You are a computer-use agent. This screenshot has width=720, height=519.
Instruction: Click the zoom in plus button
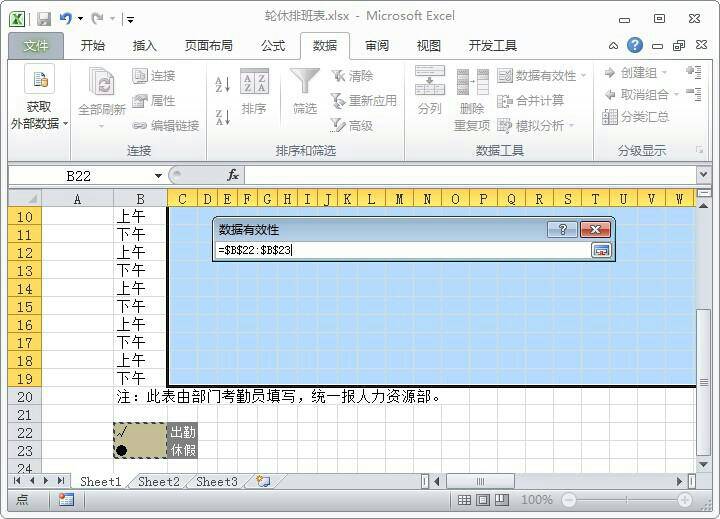pyautogui.click(x=685, y=500)
